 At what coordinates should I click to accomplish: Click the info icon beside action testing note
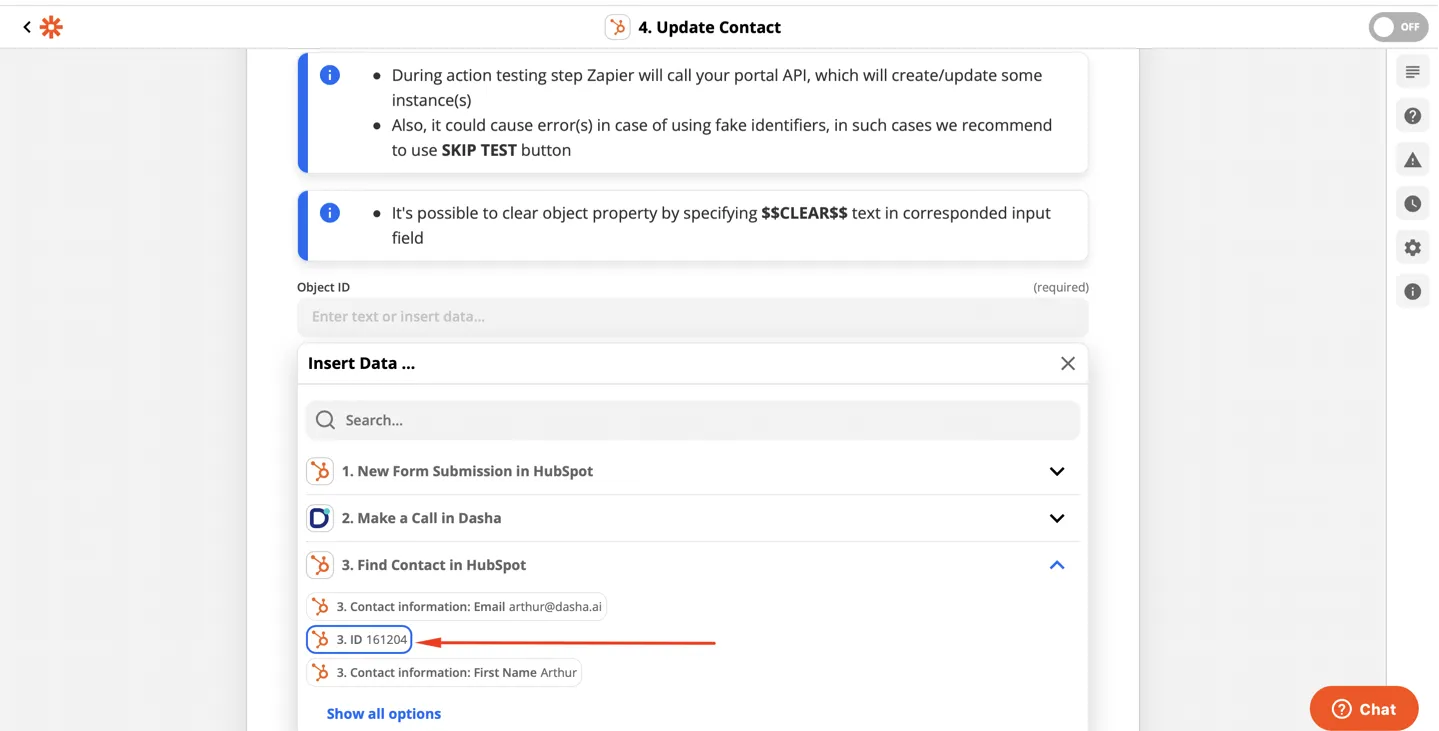329,75
